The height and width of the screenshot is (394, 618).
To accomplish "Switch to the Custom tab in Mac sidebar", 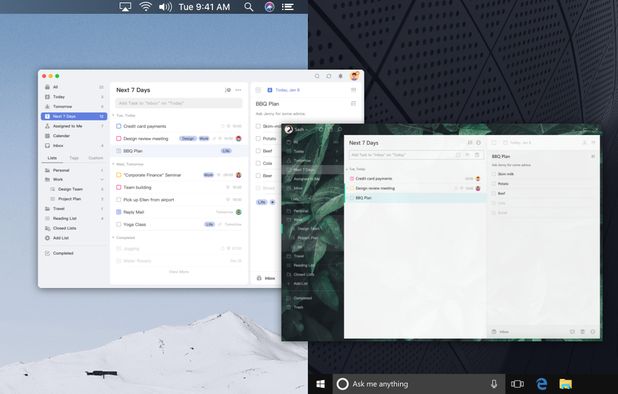I will pyautogui.click(x=95, y=158).
